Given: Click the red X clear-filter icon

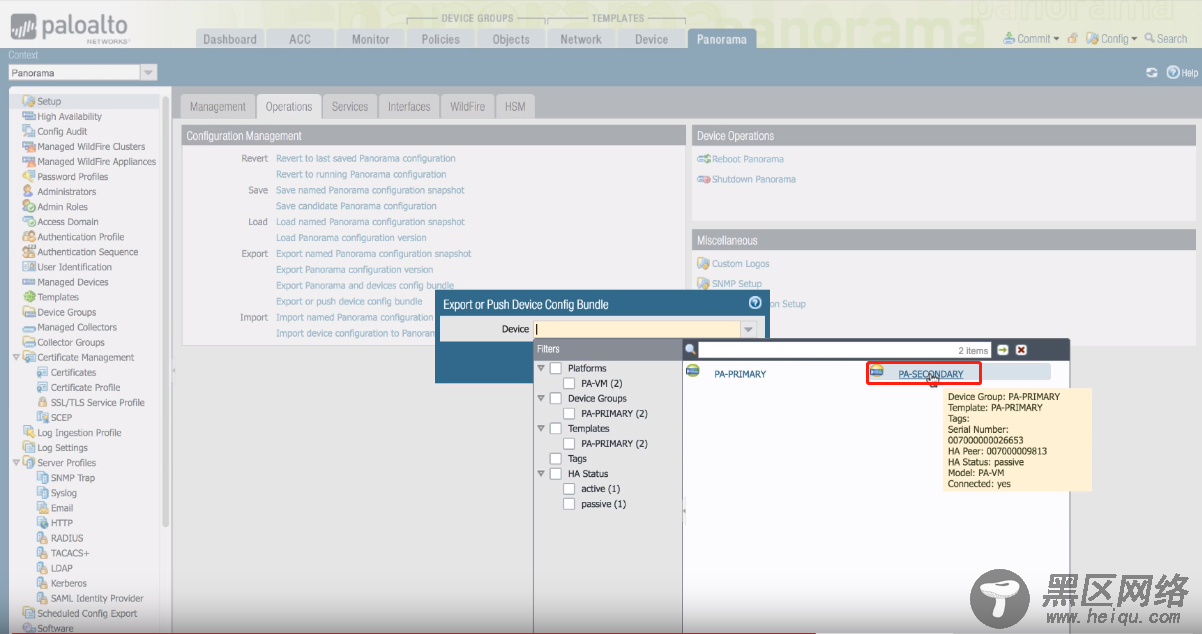Looking at the screenshot, I should tap(1021, 350).
